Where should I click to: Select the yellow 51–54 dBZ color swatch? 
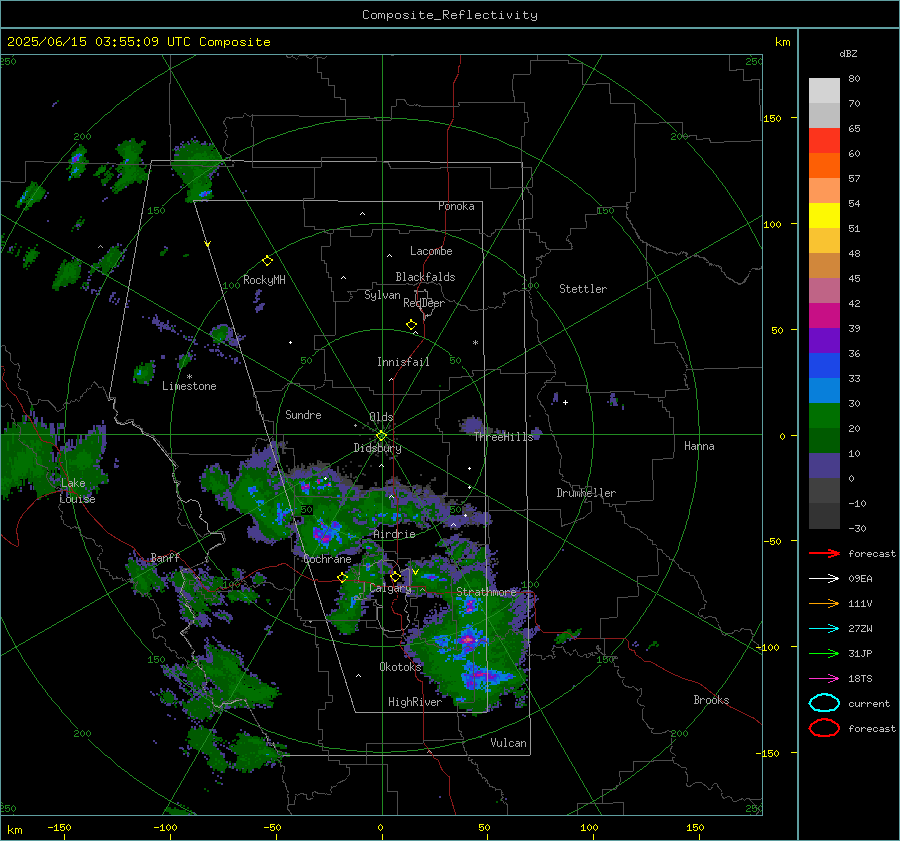824,216
